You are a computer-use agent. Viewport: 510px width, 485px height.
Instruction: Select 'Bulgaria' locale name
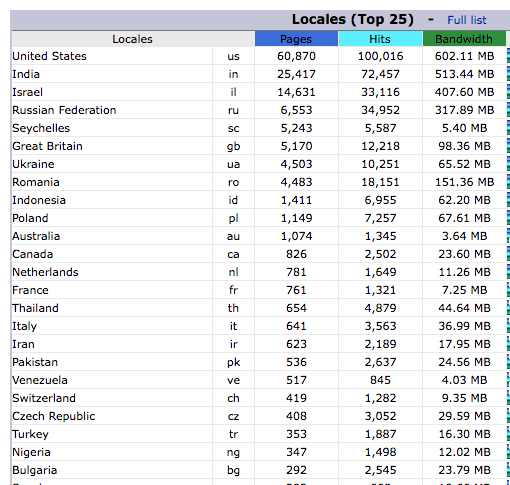[34, 470]
